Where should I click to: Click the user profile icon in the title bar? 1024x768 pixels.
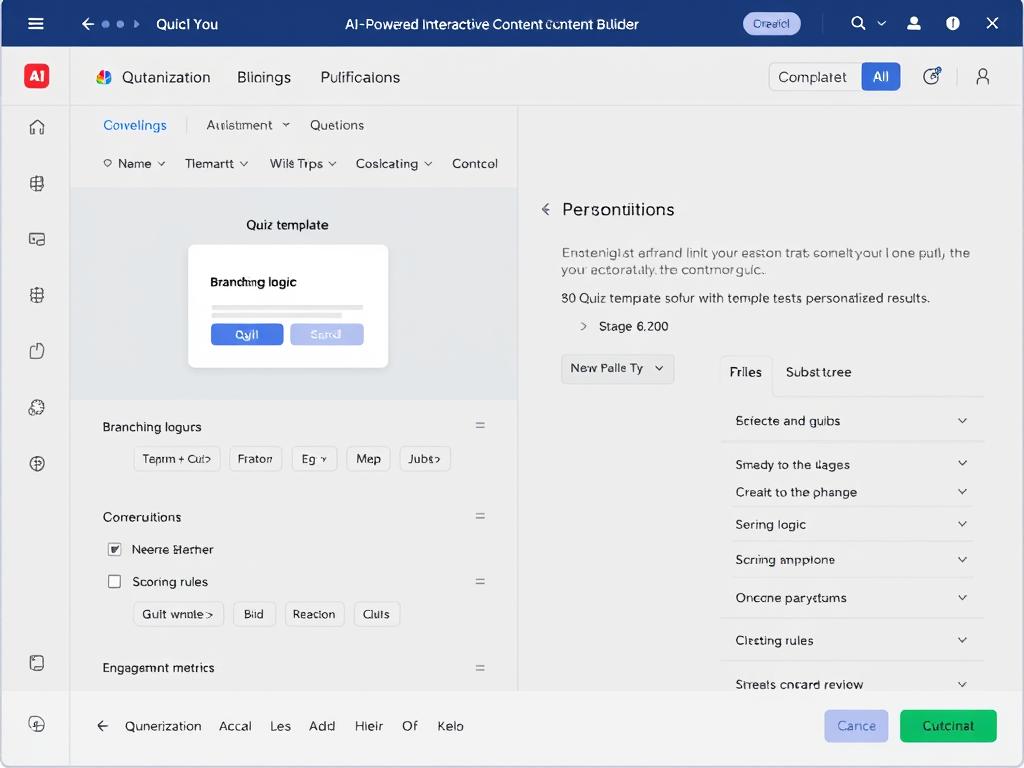[x=913, y=23]
